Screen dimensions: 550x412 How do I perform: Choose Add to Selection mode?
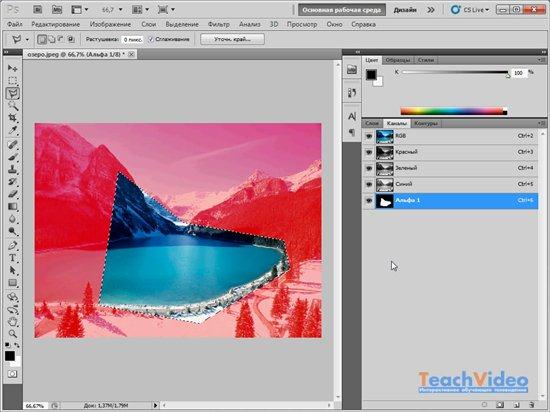(x=52, y=39)
